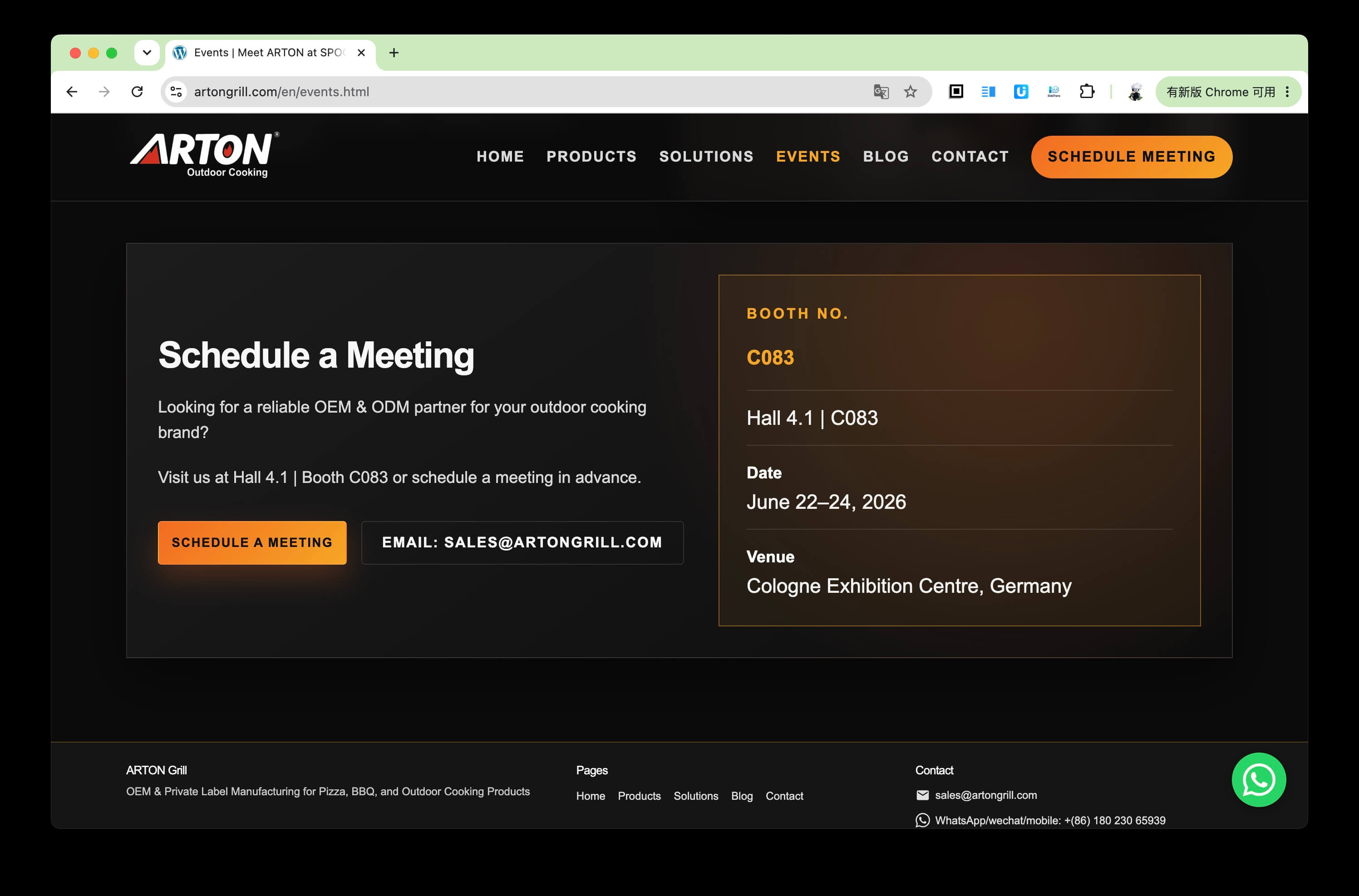Open BLOG in the navigation menu
The image size is (1359, 896).
[x=886, y=157]
